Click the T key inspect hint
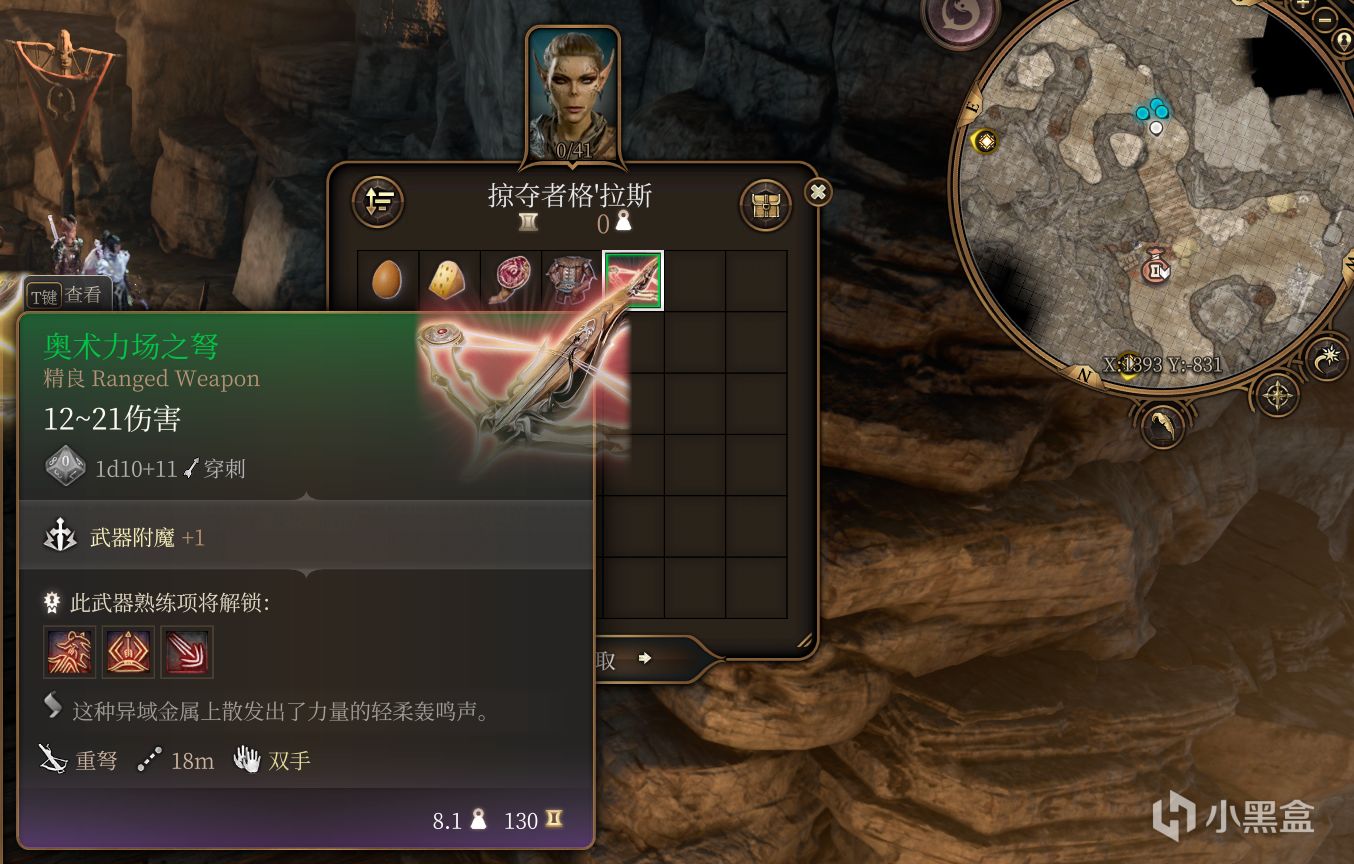Image resolution: width=1354 pixels, height=864 pixels. coord(67,294)
